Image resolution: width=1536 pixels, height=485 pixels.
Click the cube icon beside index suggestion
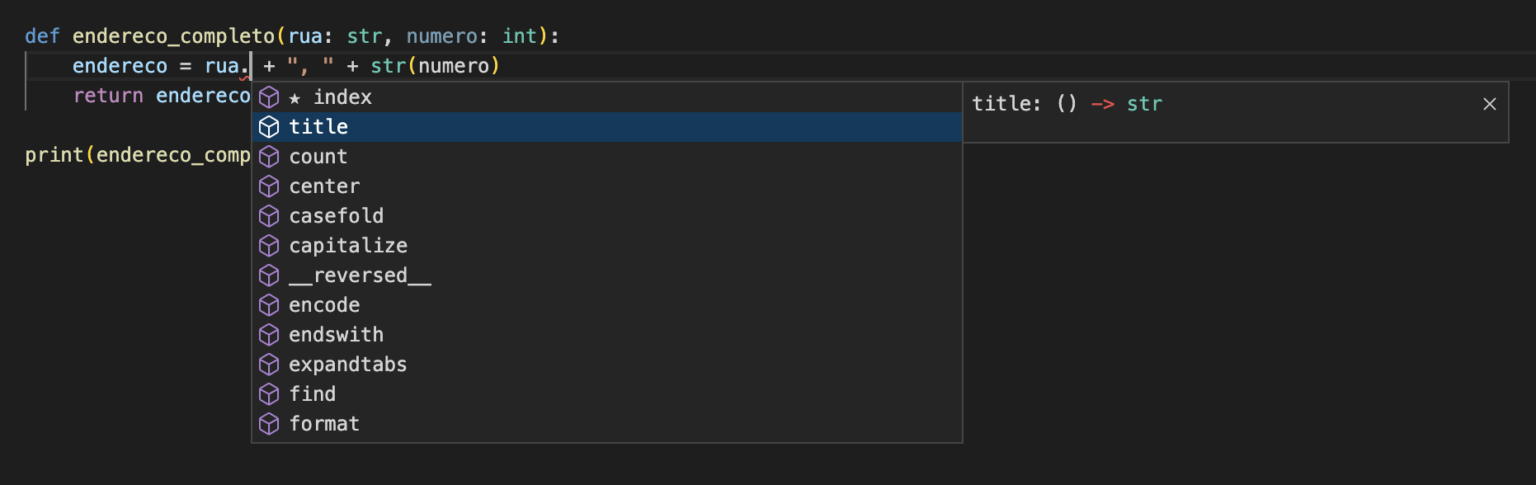269,97
